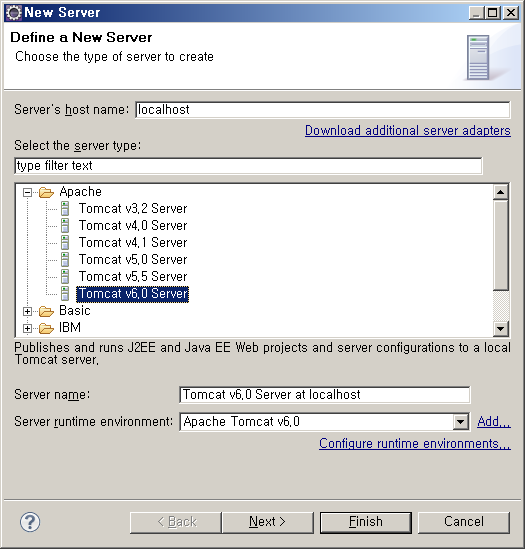This screenshot has width=525, height=549.
Task: Click the IBM folder icon
Action: (46, 328)
